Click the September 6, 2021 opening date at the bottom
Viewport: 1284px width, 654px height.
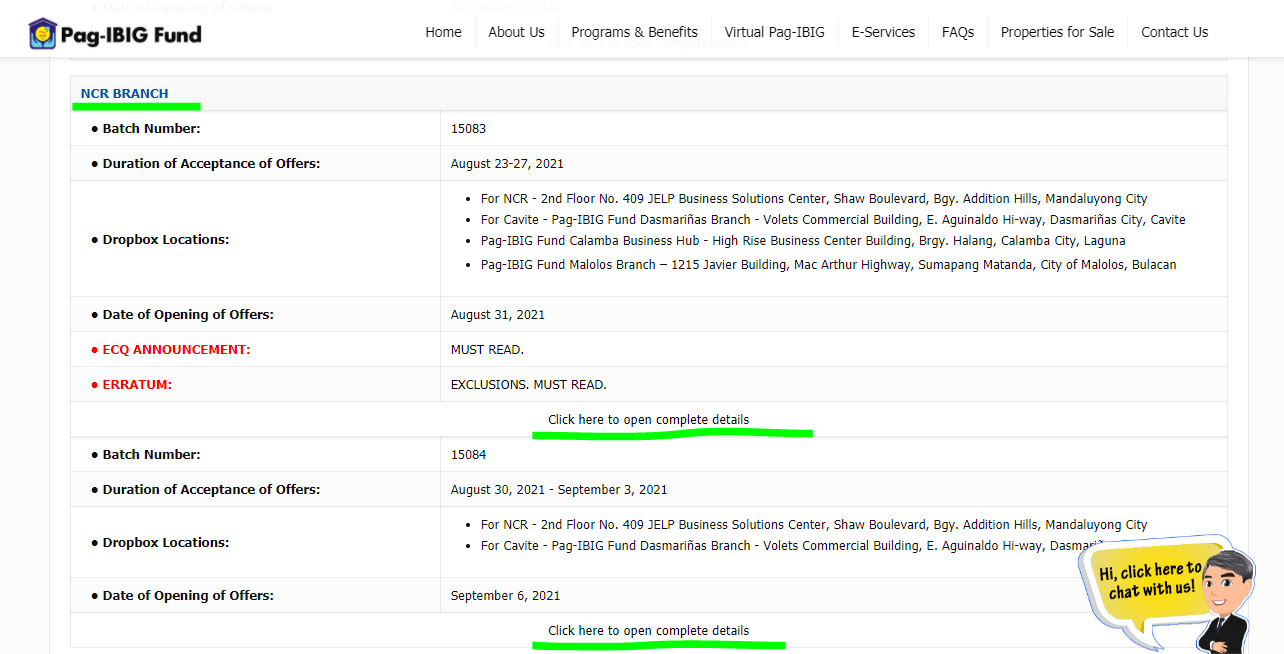(505, 596)
